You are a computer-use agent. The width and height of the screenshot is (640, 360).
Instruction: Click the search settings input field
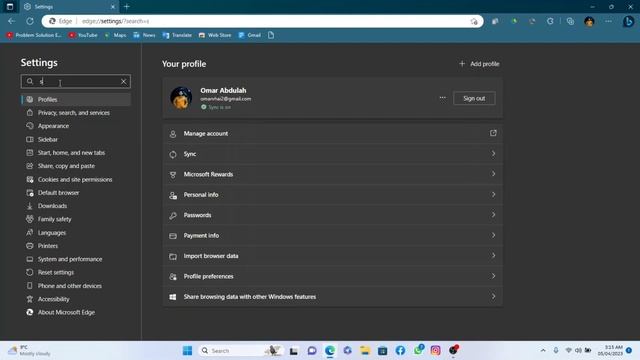(76, 82)
